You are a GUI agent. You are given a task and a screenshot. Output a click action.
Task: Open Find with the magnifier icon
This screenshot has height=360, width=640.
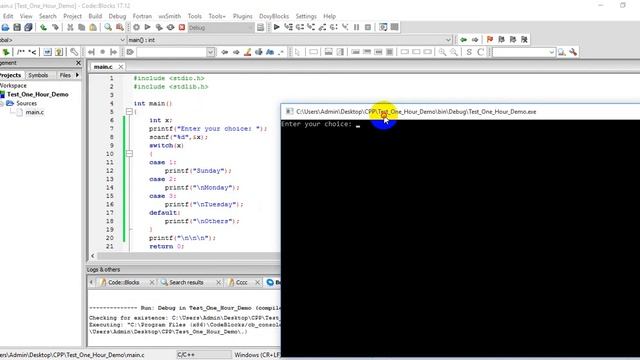click(x=108, y=27)
